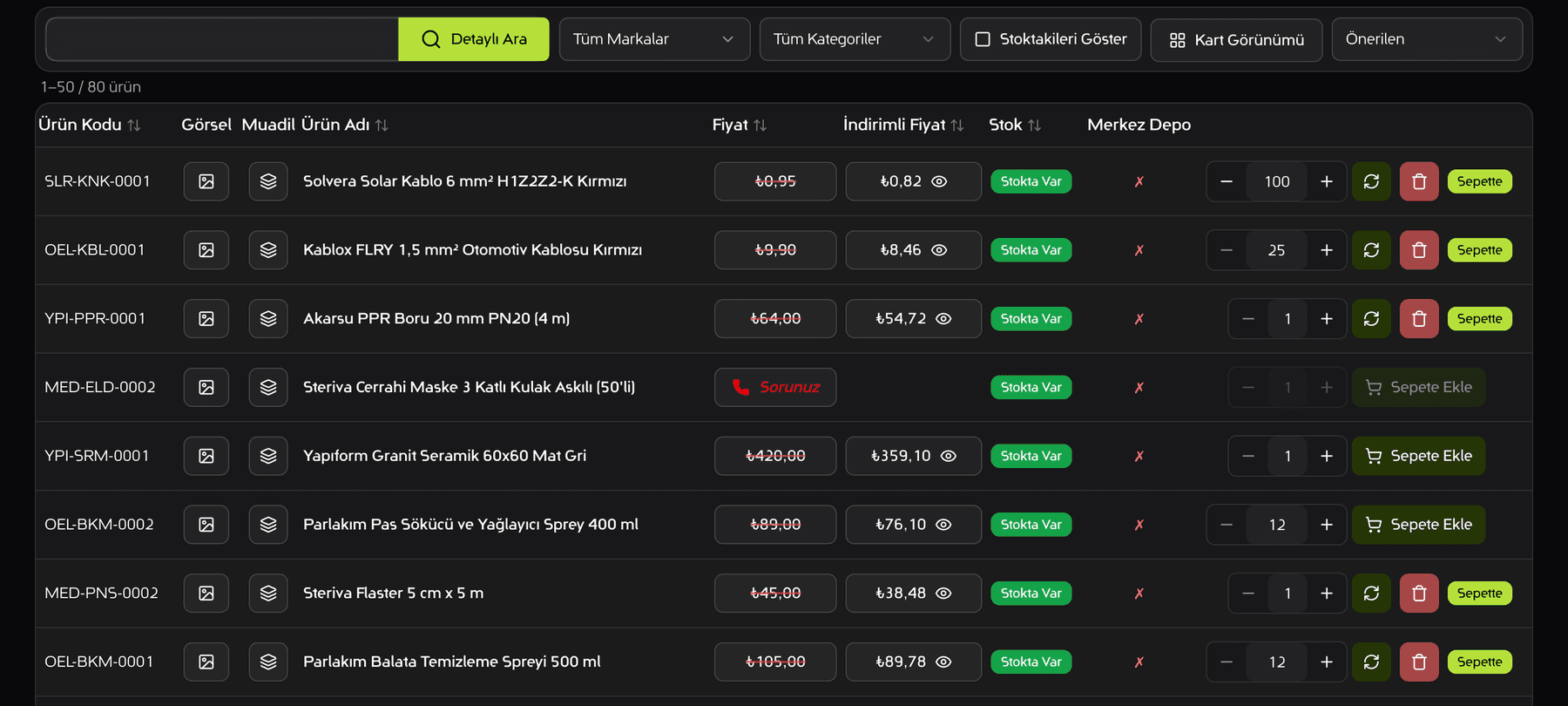Remove Parlakım Balata Temizleme Spreyi from cart
The height and width of the screenshot is (706, 1568).
click(1419, 662)
